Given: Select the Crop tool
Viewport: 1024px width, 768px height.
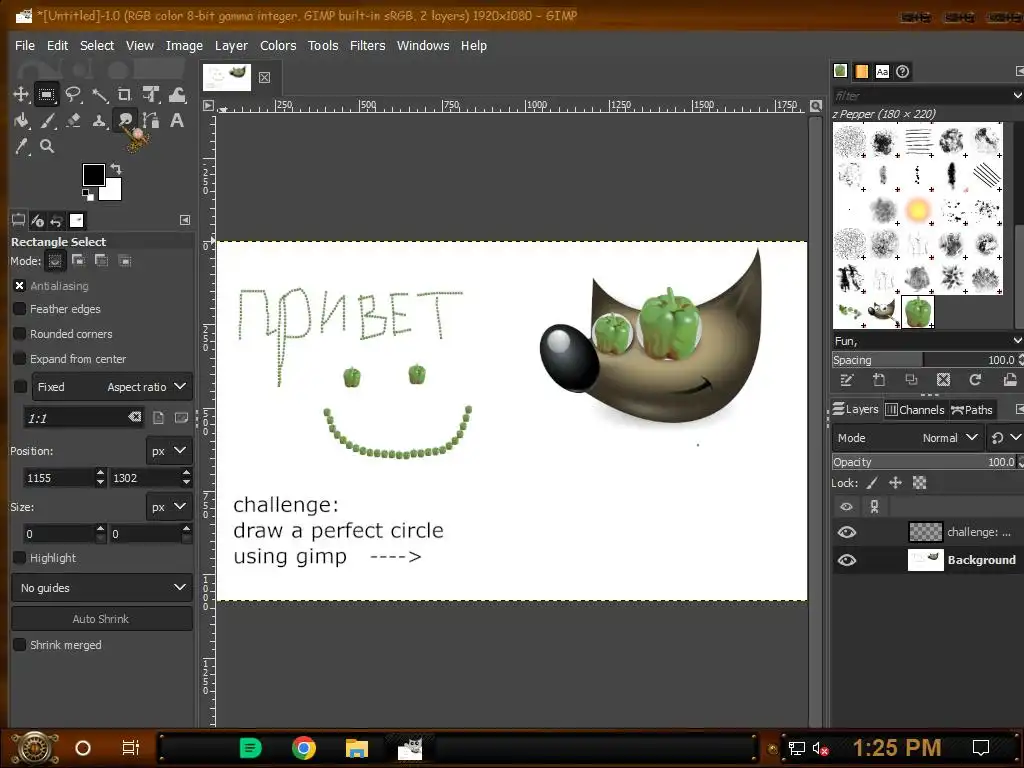Looking at the screenshot, I should coord(125,95).
